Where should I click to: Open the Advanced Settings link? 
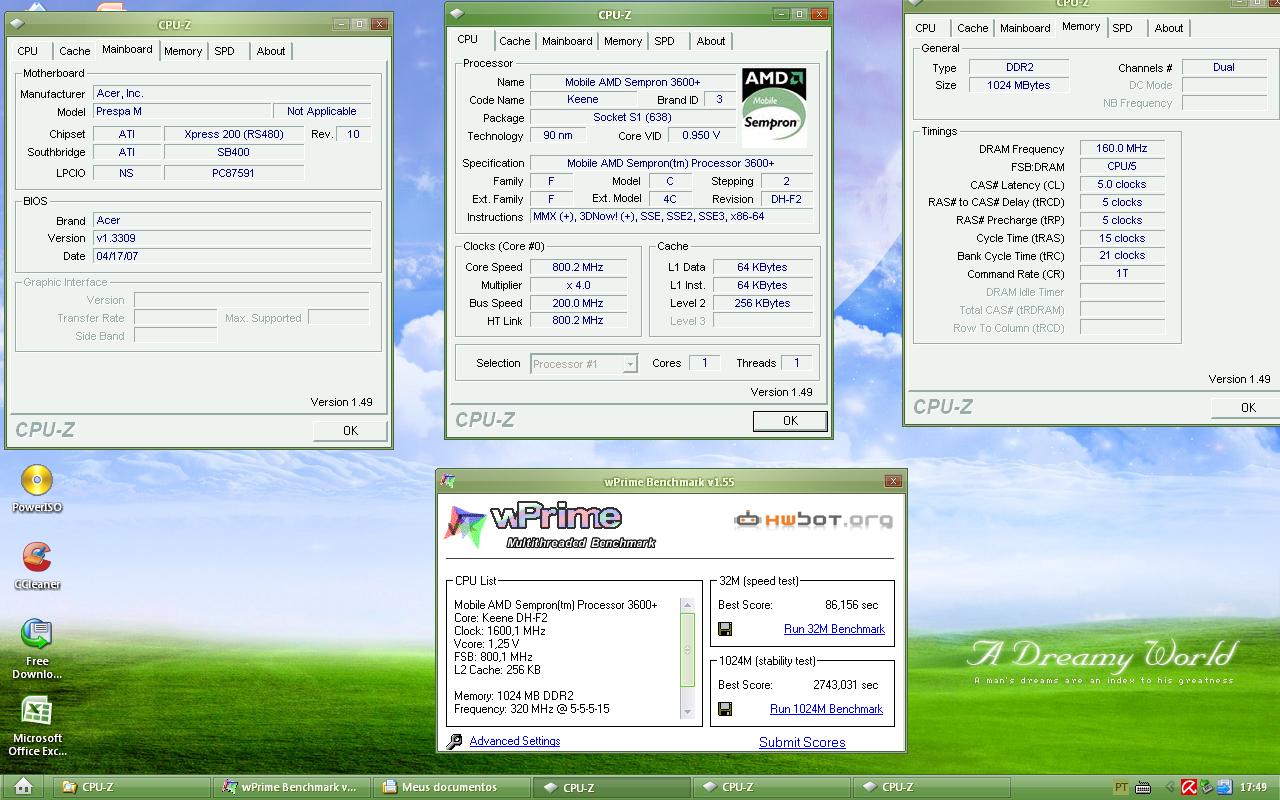[515, 741]
